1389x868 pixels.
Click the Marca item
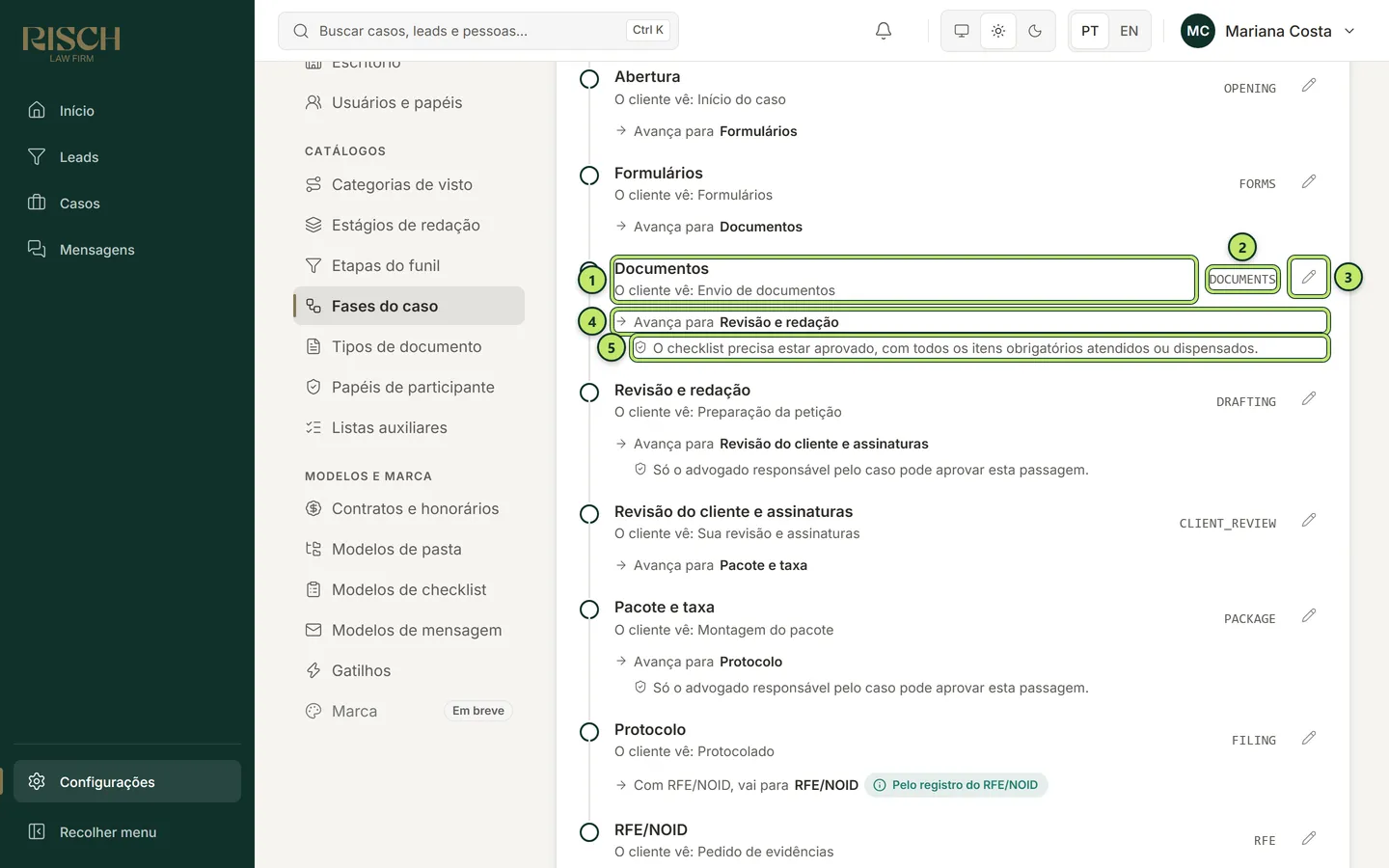[409, 711]
